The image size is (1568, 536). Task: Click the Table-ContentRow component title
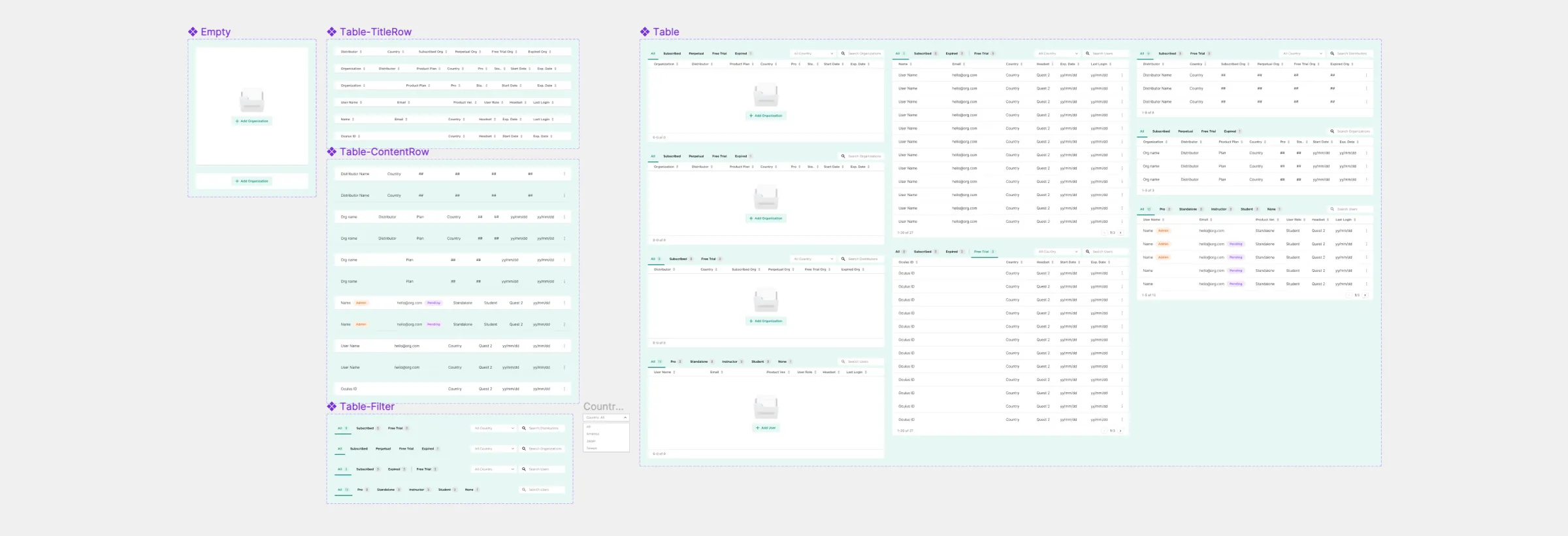384,152
